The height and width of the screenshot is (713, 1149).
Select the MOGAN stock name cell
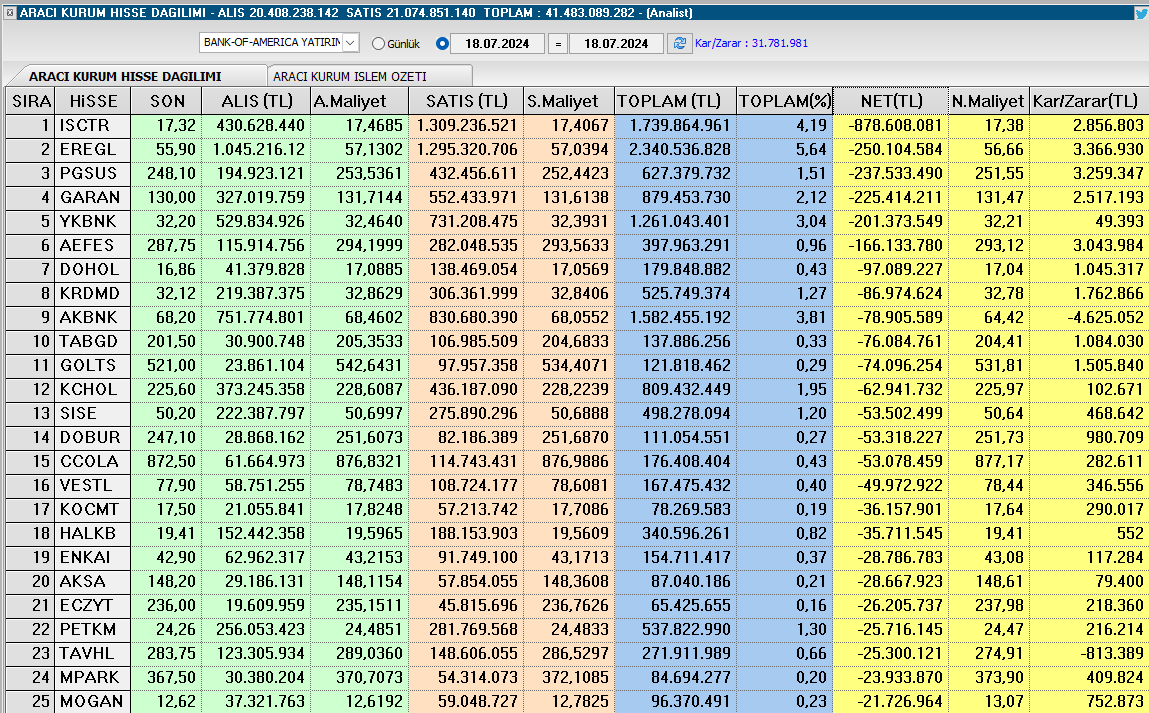coord(93,701)
